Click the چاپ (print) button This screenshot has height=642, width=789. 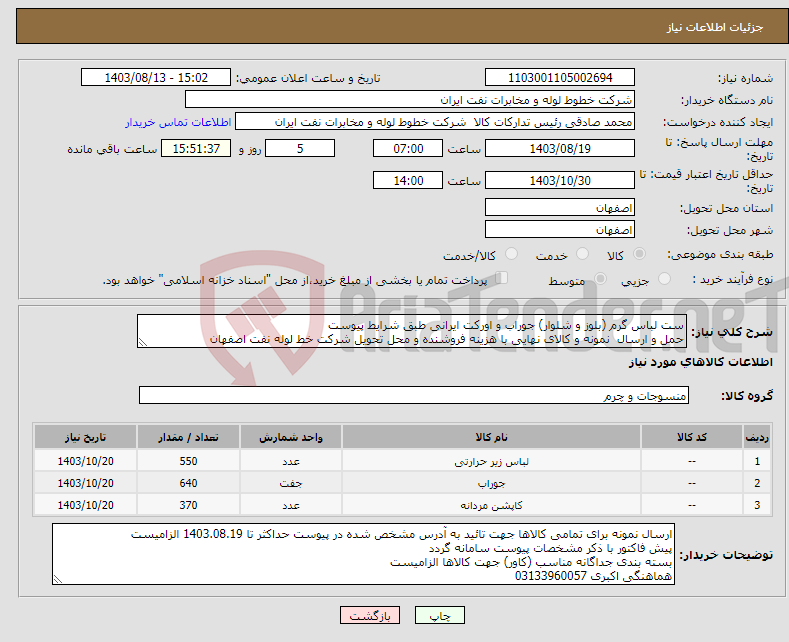[x=439, y=615]
